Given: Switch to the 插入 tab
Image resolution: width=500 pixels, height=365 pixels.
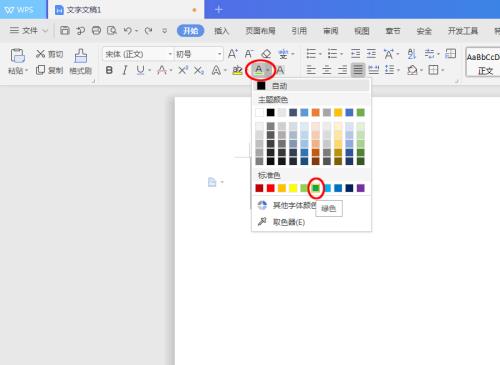Looking at the screenshot, I should (222, 31).
